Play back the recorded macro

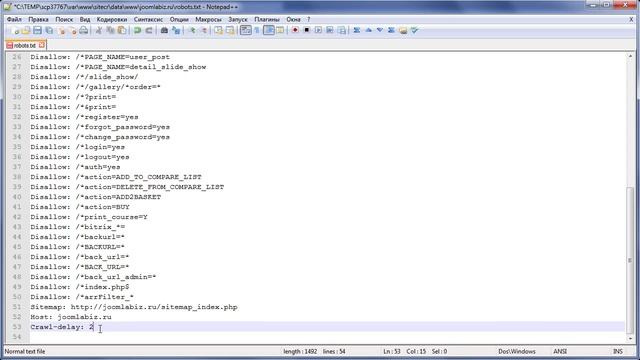(x=318, y=31)
